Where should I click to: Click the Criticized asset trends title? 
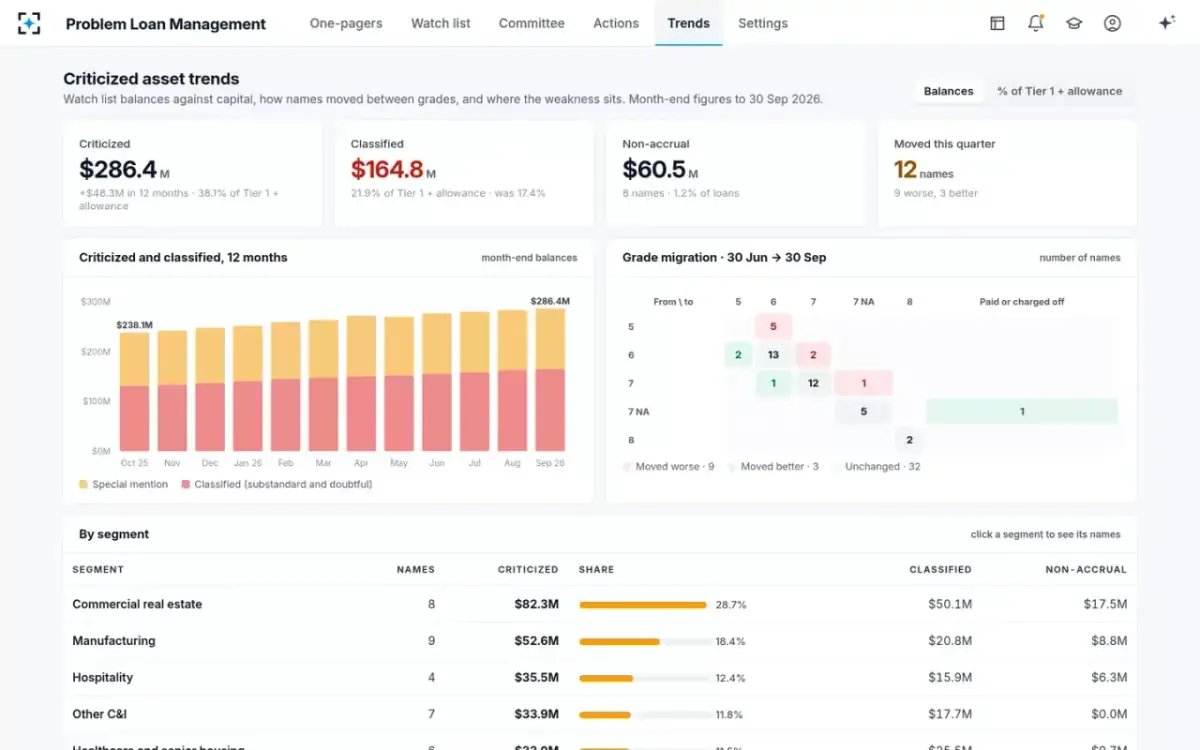(151, 79)
